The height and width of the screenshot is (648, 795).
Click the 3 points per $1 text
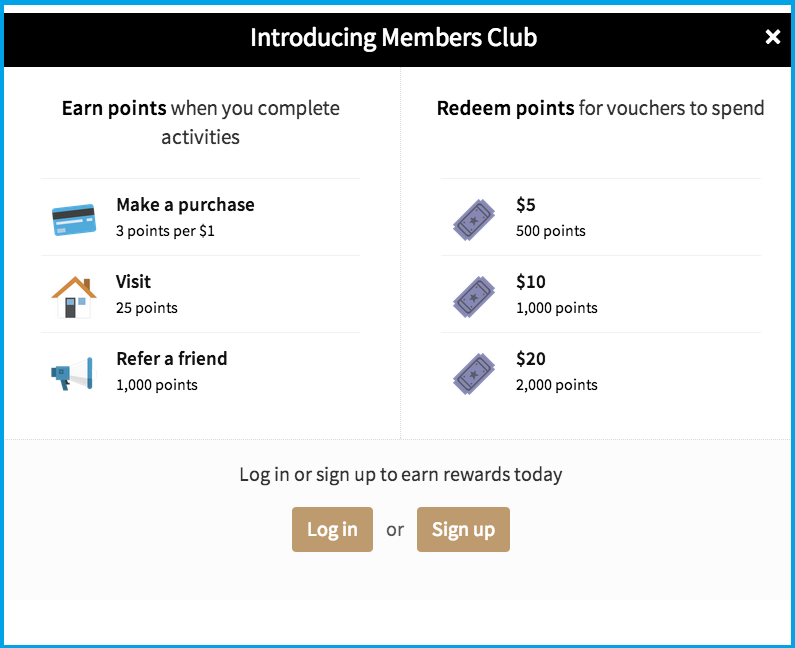coord(165,231)
